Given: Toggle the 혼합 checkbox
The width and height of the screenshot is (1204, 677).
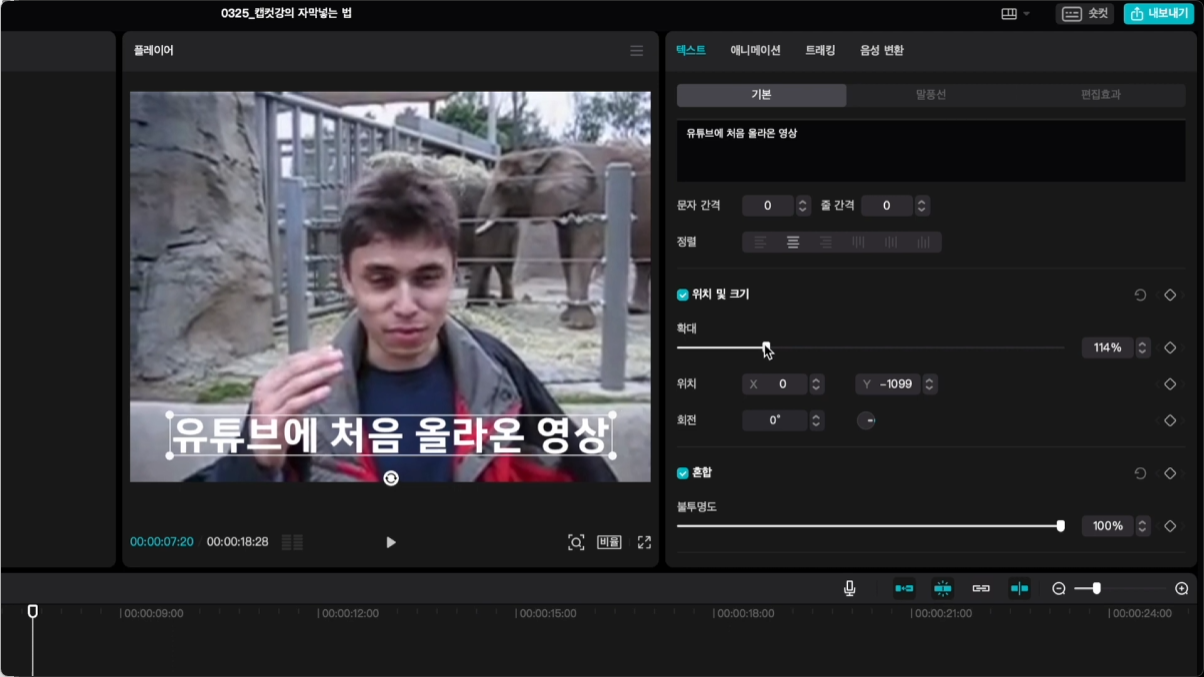Looking at the screenshot, I should pos(683,473).
